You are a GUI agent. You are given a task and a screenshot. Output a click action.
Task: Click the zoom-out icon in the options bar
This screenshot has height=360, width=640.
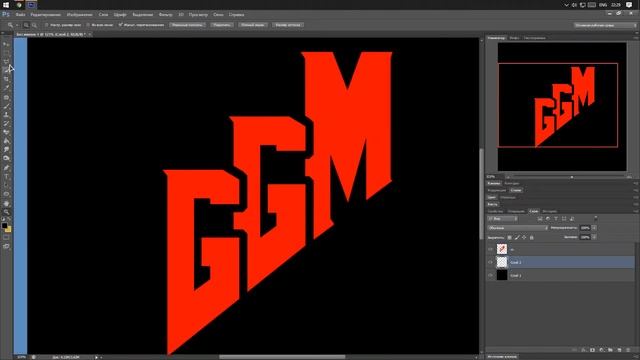34,25
